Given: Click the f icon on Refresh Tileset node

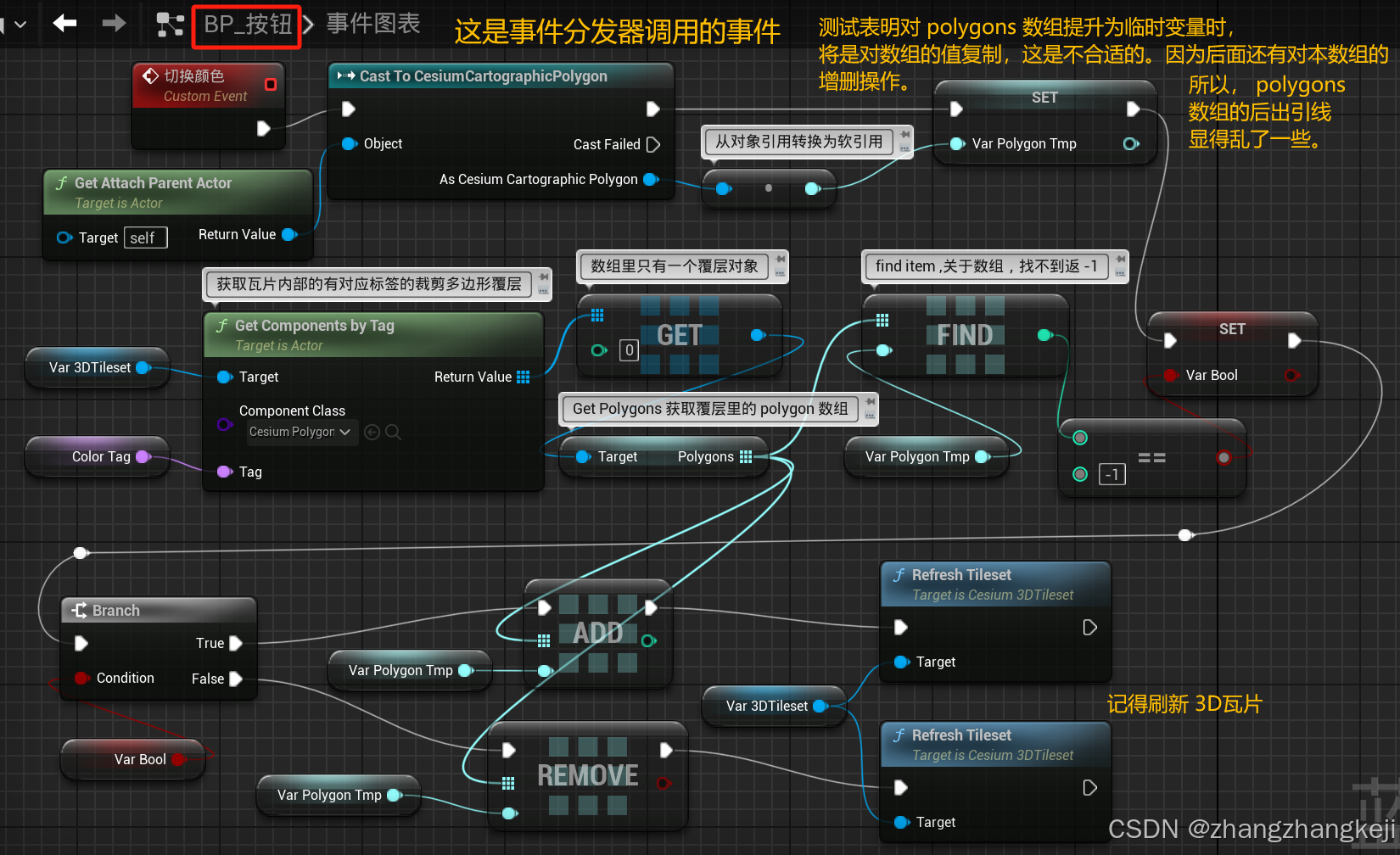Looking at the screenshot, I should pyautogui.click(x=900, y=574).
